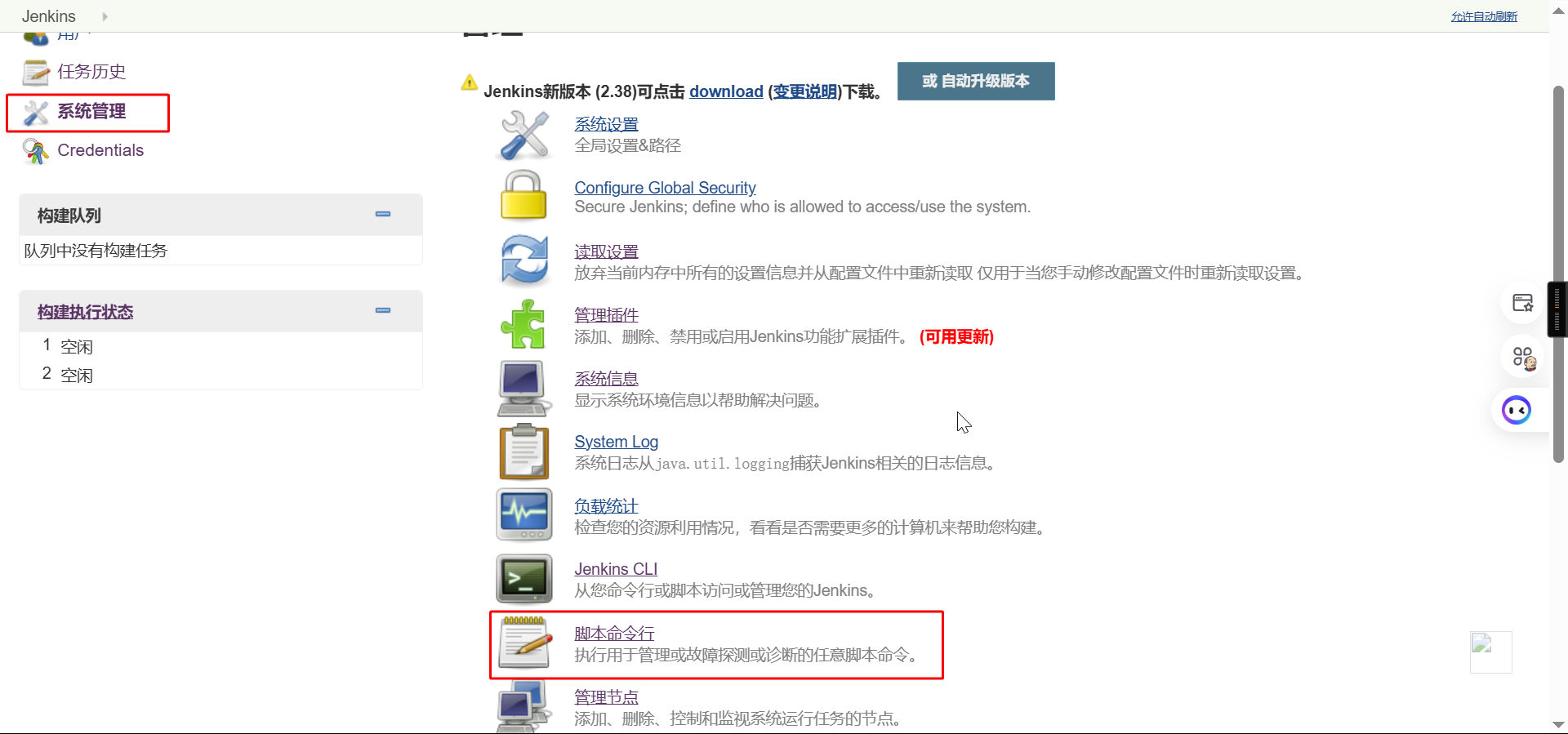Click the green puzzle piece plugin icon
This screenshot has width=1568, height=734.
[x=523, y=324]
